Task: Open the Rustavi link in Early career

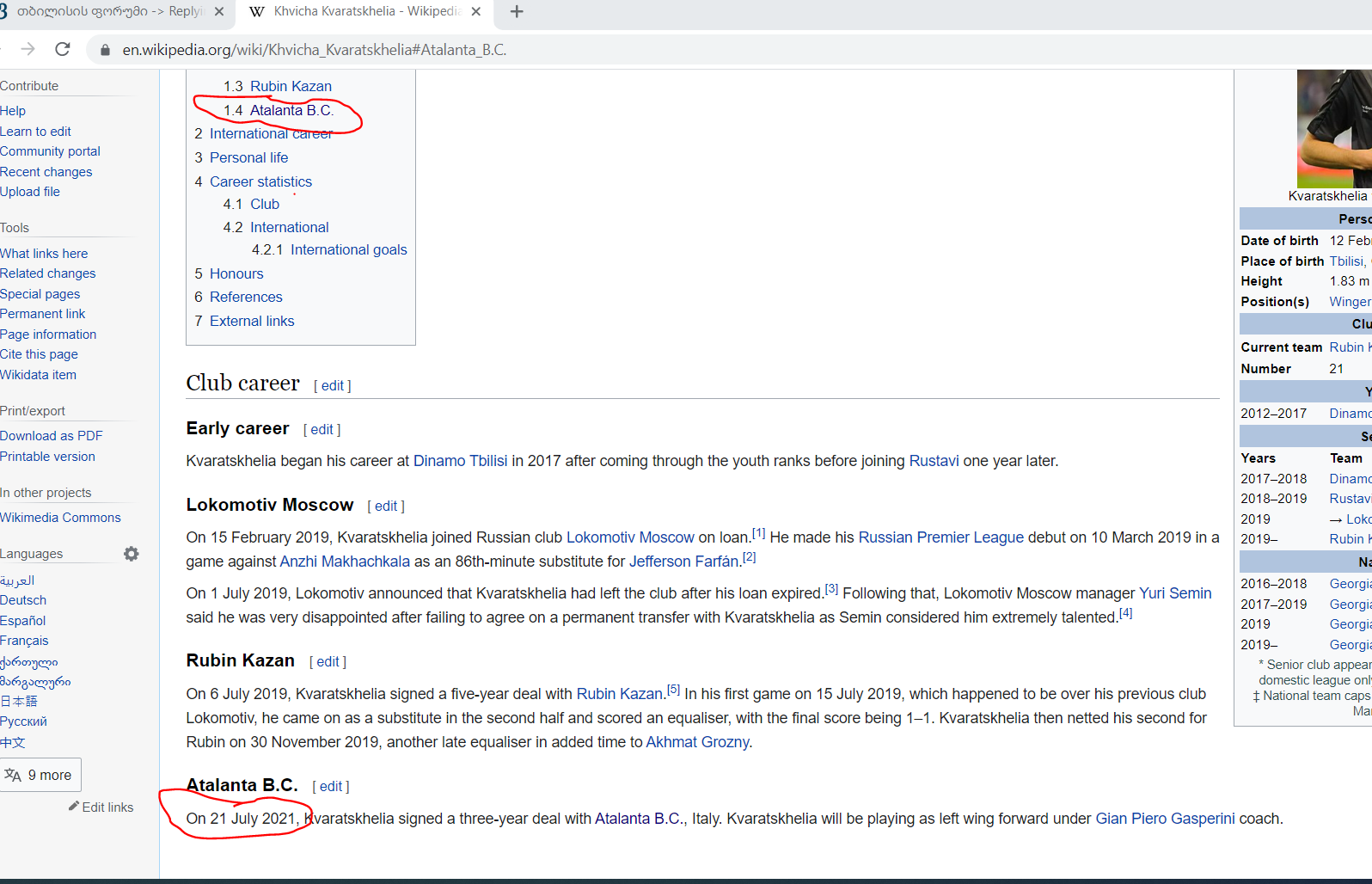Action: [x=934, y=461]
